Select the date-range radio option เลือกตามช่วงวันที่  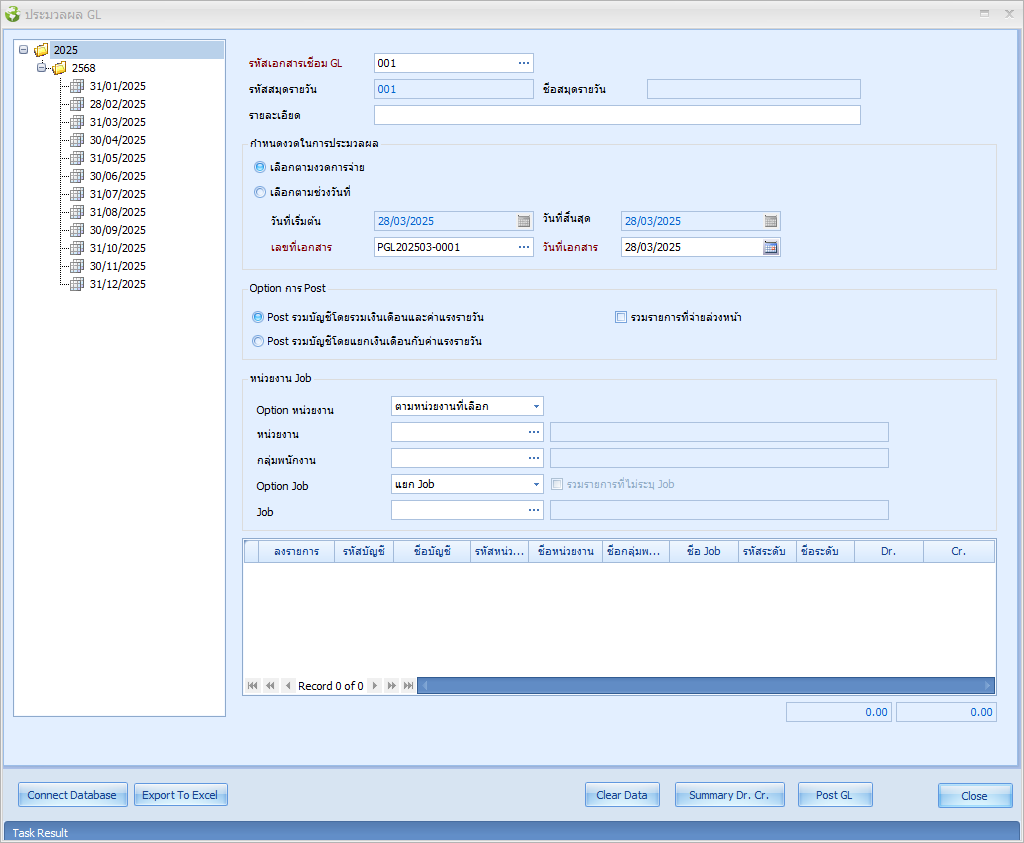pyautogui.click(x=260, y=192)
